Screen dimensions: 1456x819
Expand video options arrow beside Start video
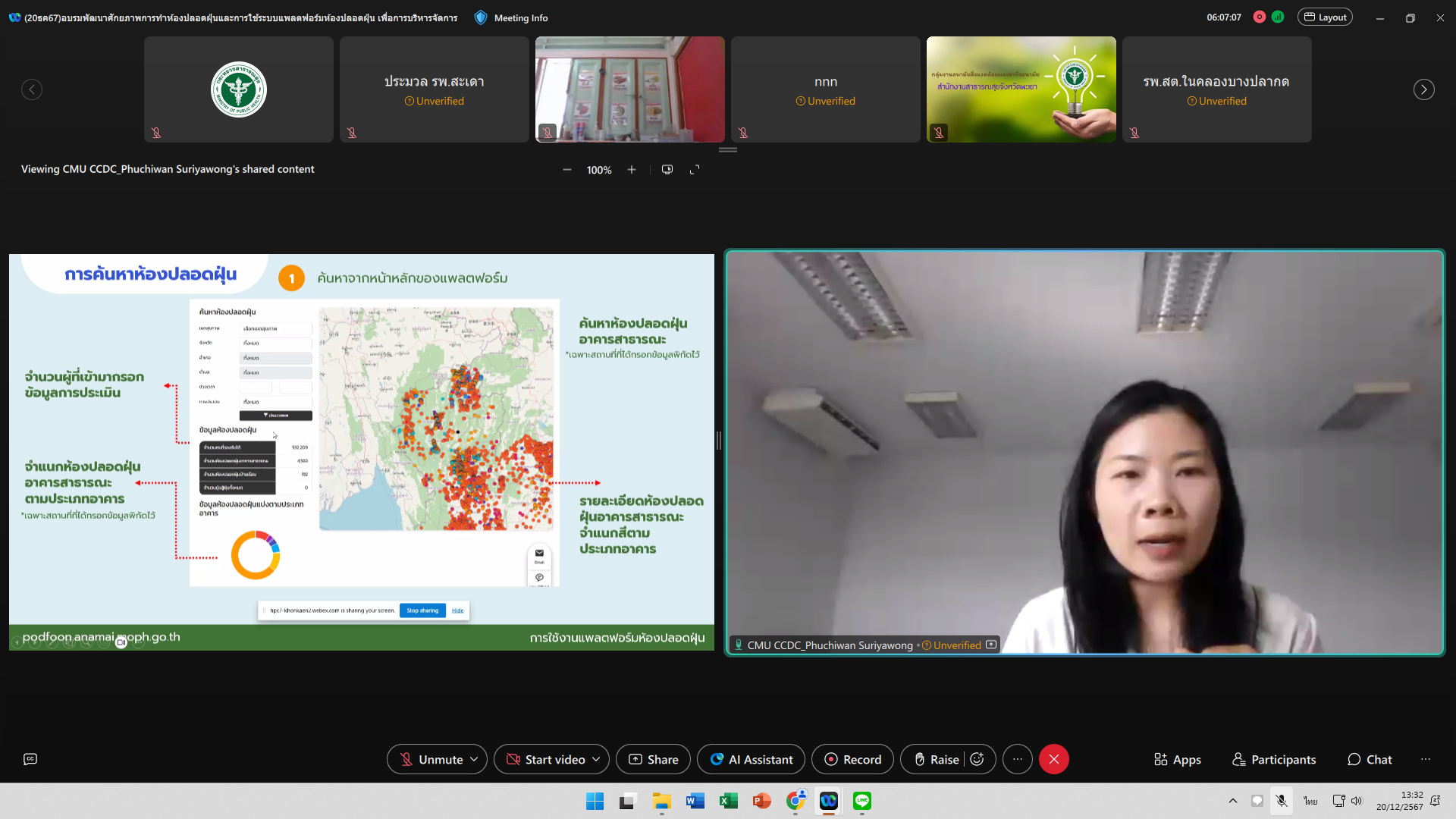click(596, 759)
